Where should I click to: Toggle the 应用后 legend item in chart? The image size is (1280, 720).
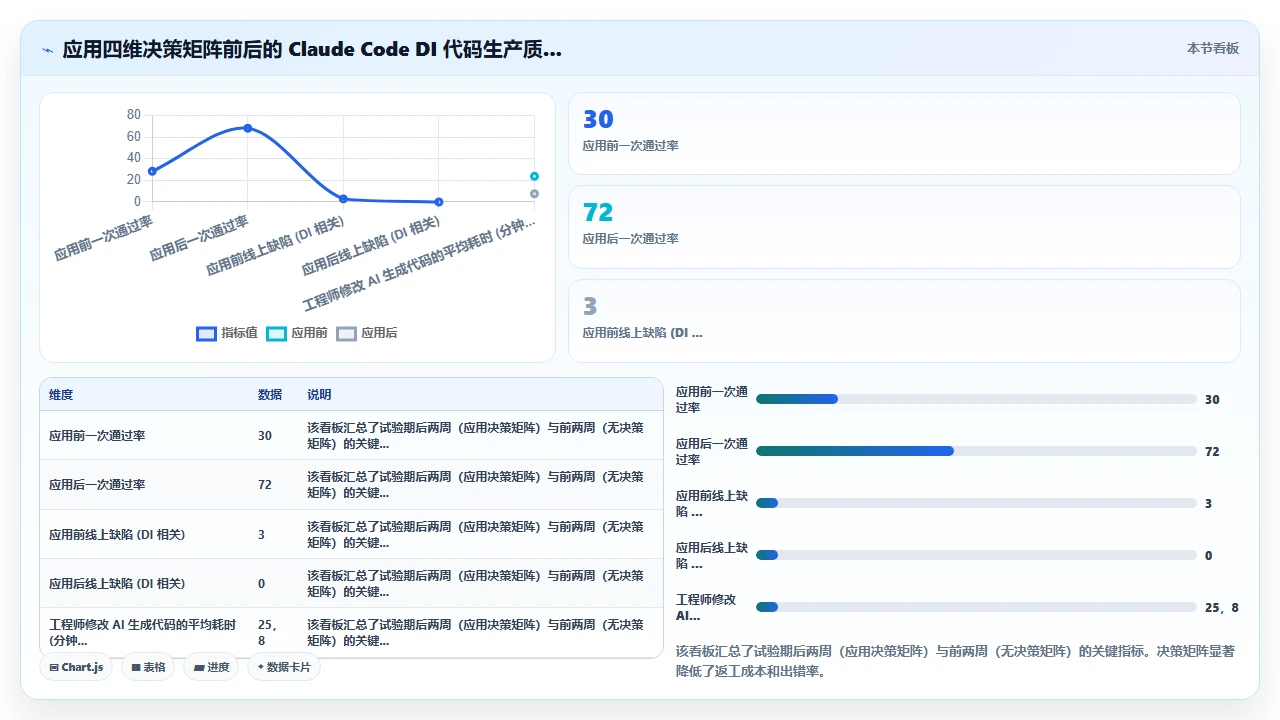point(367,333)
